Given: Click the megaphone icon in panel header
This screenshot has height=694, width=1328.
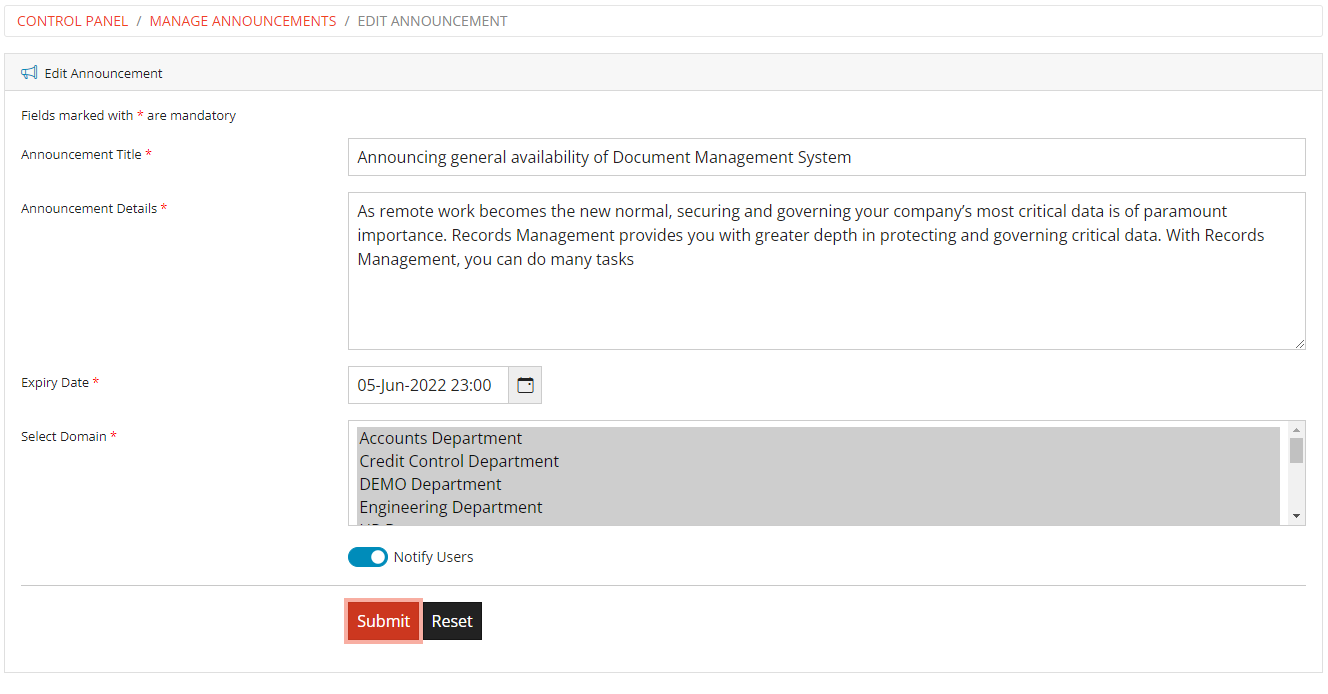Looking at the screenshot, I should pyautogui.click(x=29, y=73).
